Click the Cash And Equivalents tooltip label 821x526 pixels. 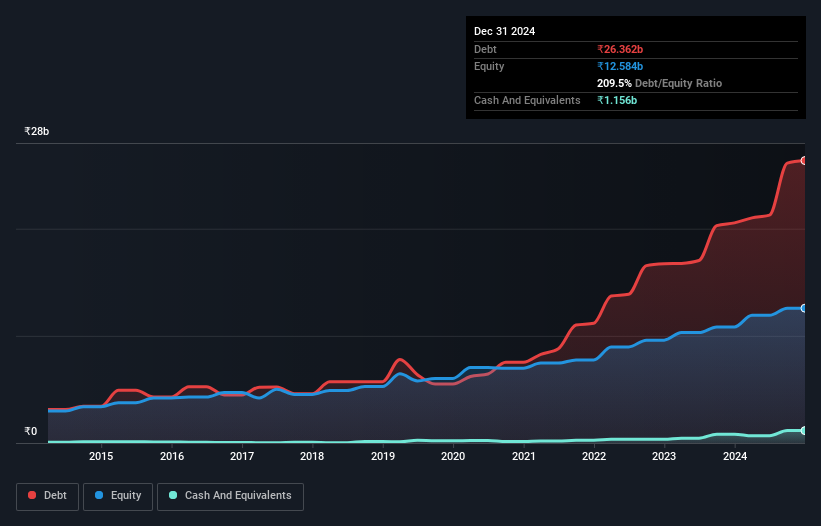click(527, 100)
